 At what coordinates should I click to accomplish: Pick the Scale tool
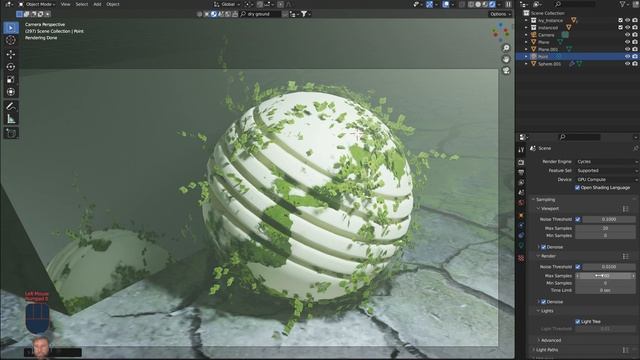[11, 80]
